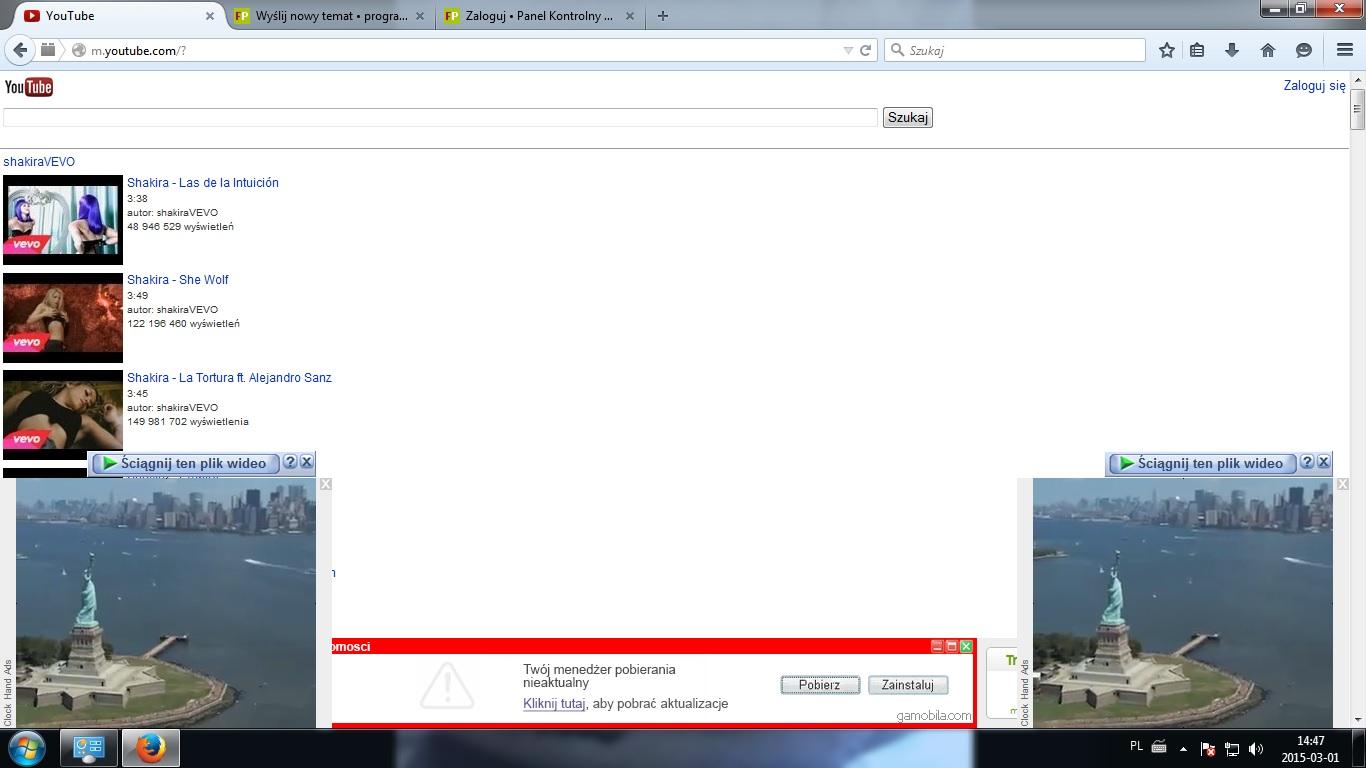The image size is (1366, 768).
Task: Click left 'Ściągnij ten plik wideo' button
Action: (x=185, y=463)
